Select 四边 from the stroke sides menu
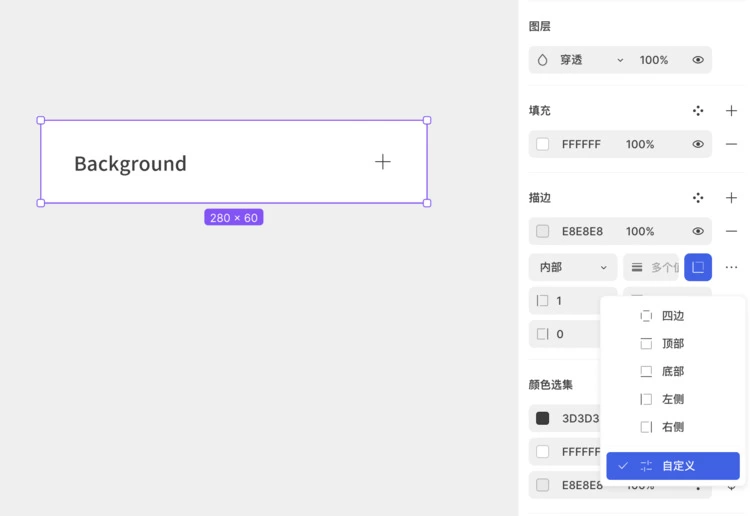750x516 pixels. coord(672,316)
